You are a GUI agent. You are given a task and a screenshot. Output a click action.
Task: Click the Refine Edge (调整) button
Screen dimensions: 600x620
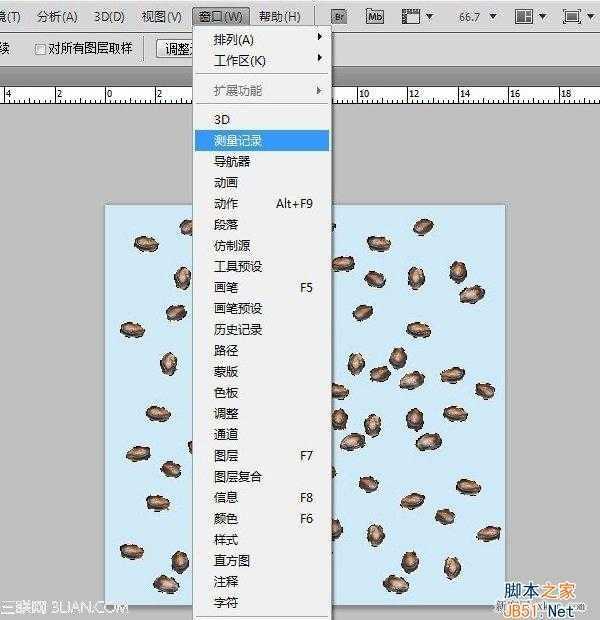[176, 49]
